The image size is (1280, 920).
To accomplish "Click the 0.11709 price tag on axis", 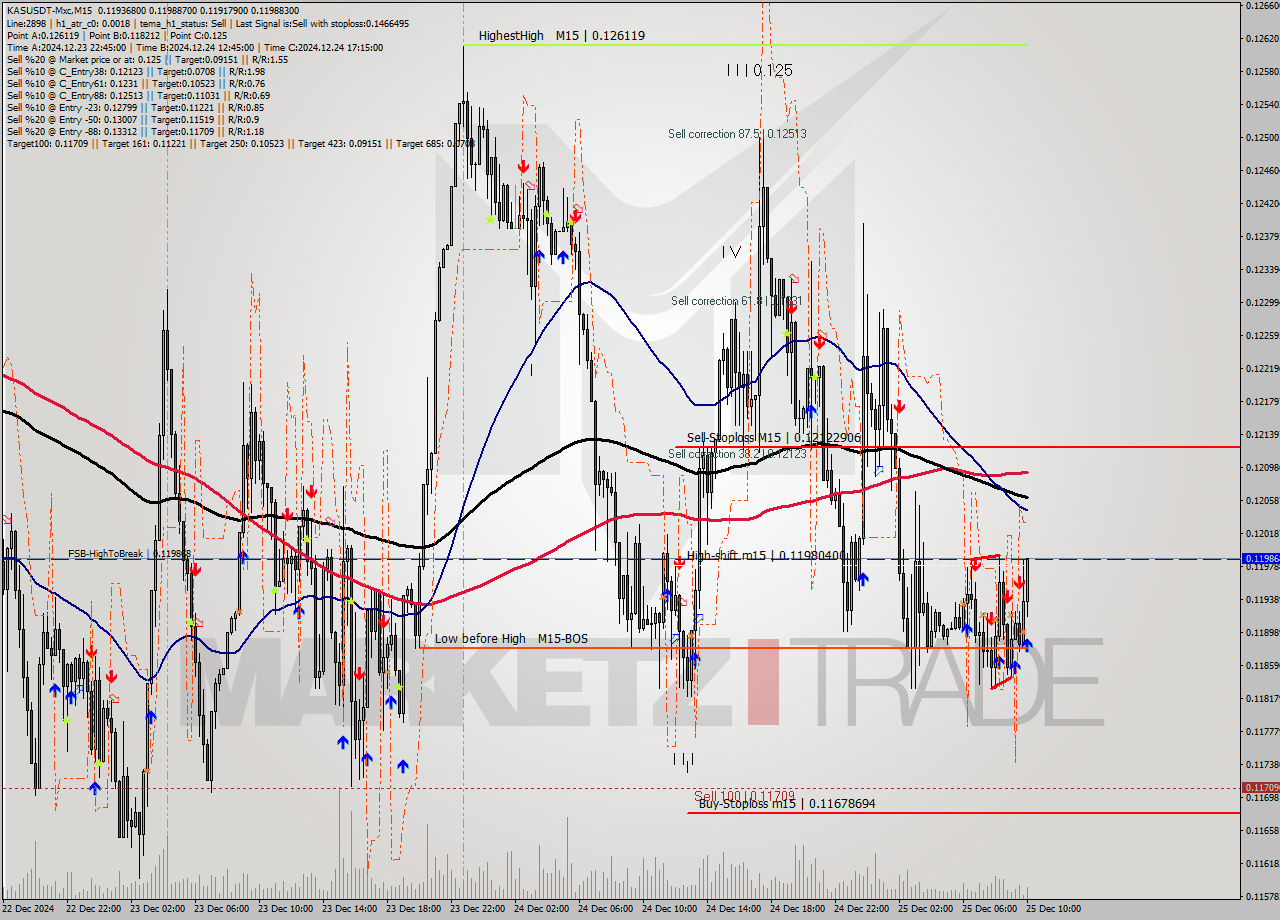I will (x=1260, y=787).
